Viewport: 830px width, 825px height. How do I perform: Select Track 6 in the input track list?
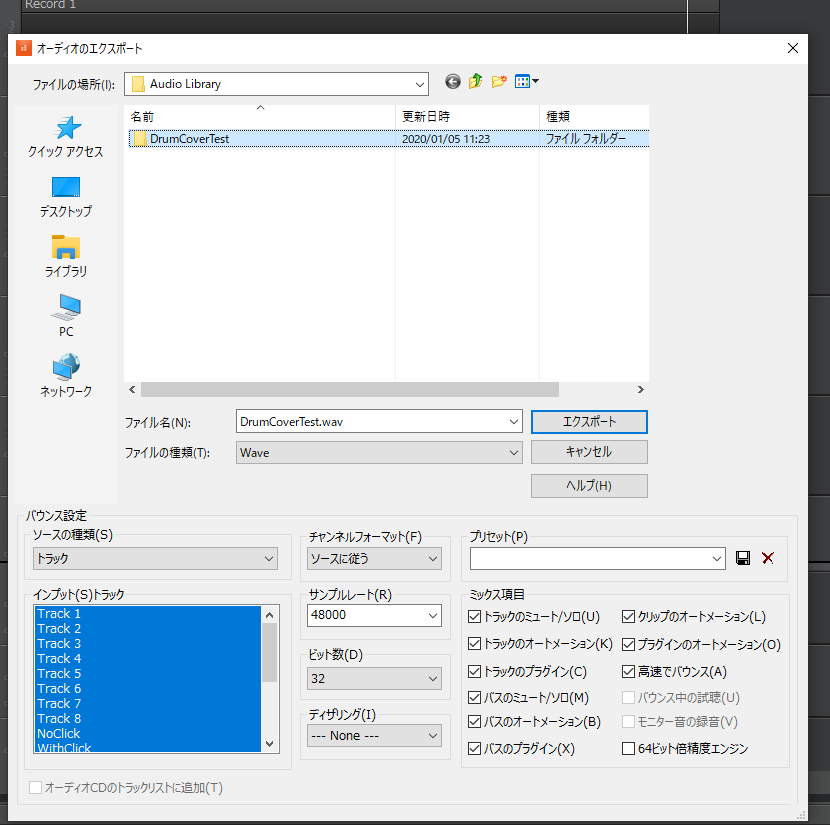coord(148,688)
